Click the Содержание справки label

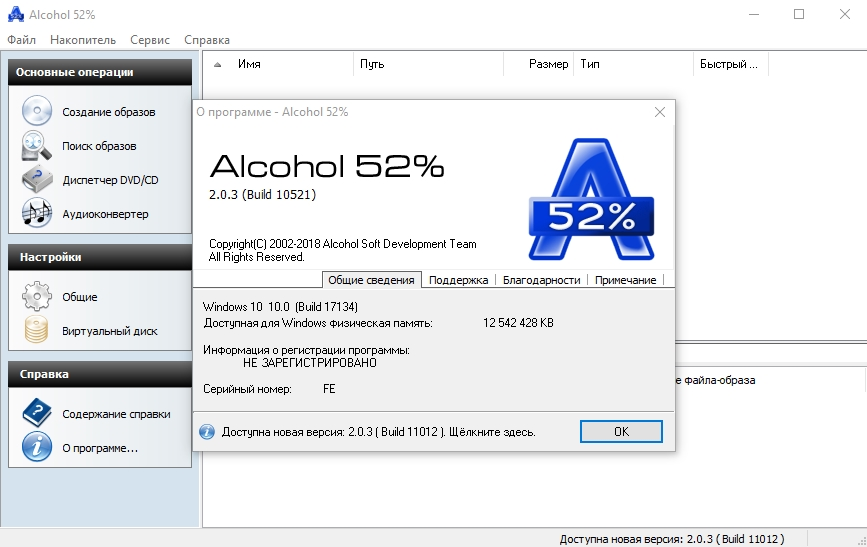pos(116,414)
